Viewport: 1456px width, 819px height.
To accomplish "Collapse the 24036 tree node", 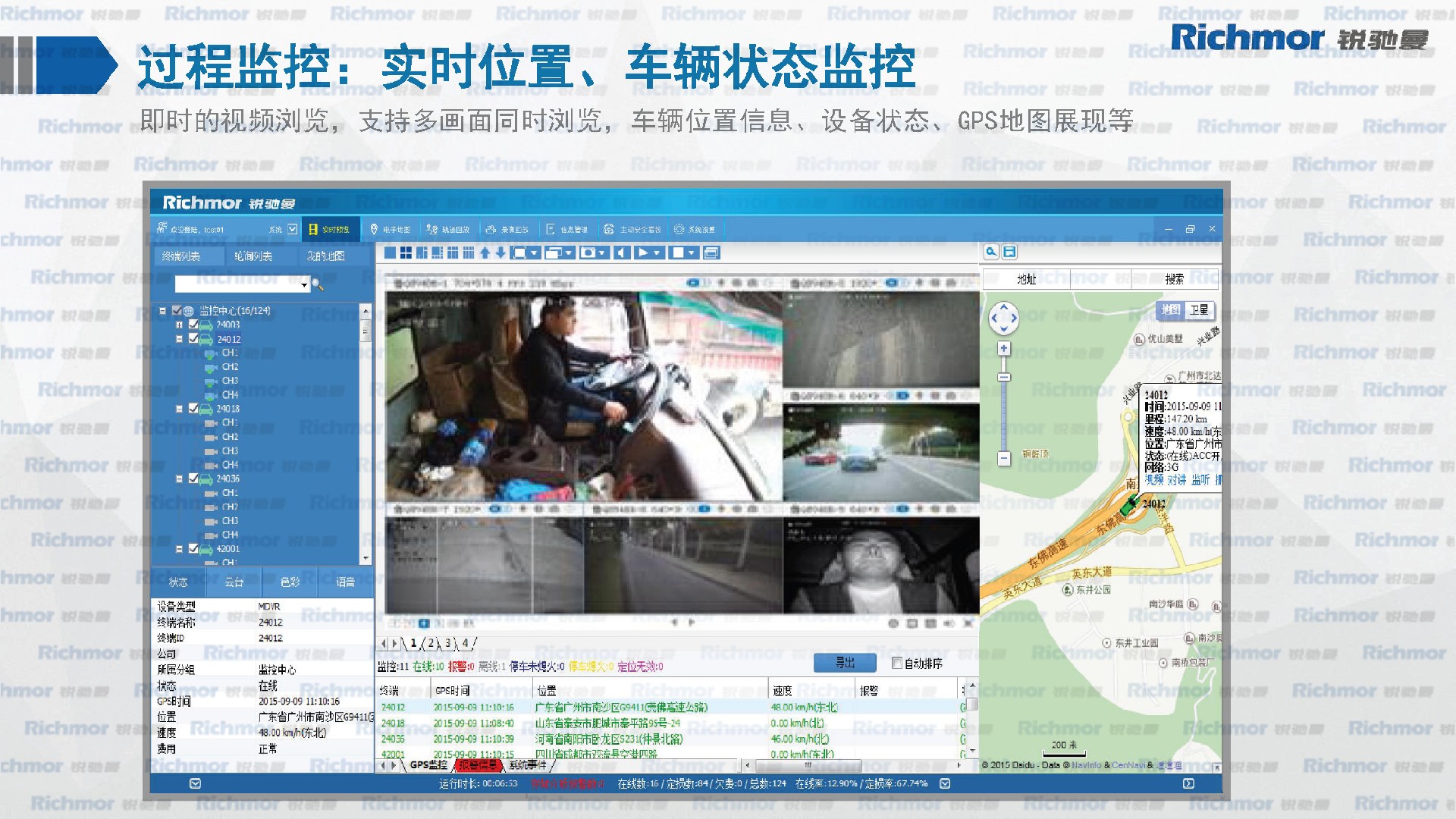I will (179, 479).
